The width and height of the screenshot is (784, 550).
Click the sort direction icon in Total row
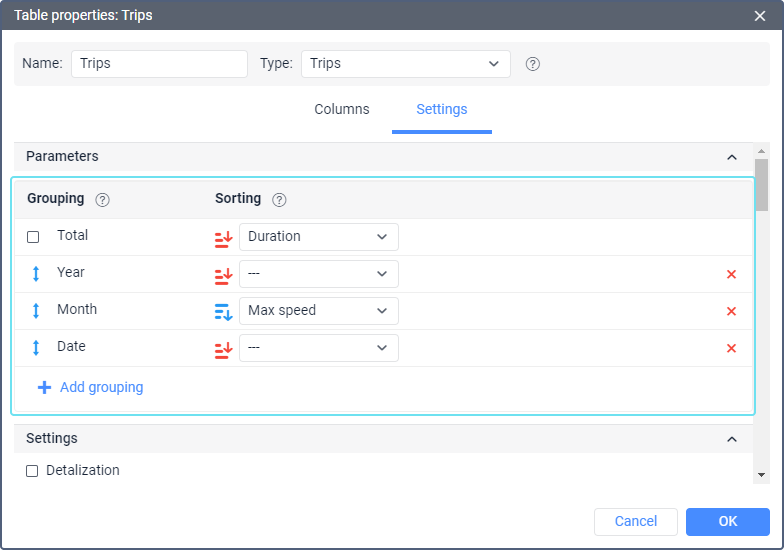pos(223,237)
